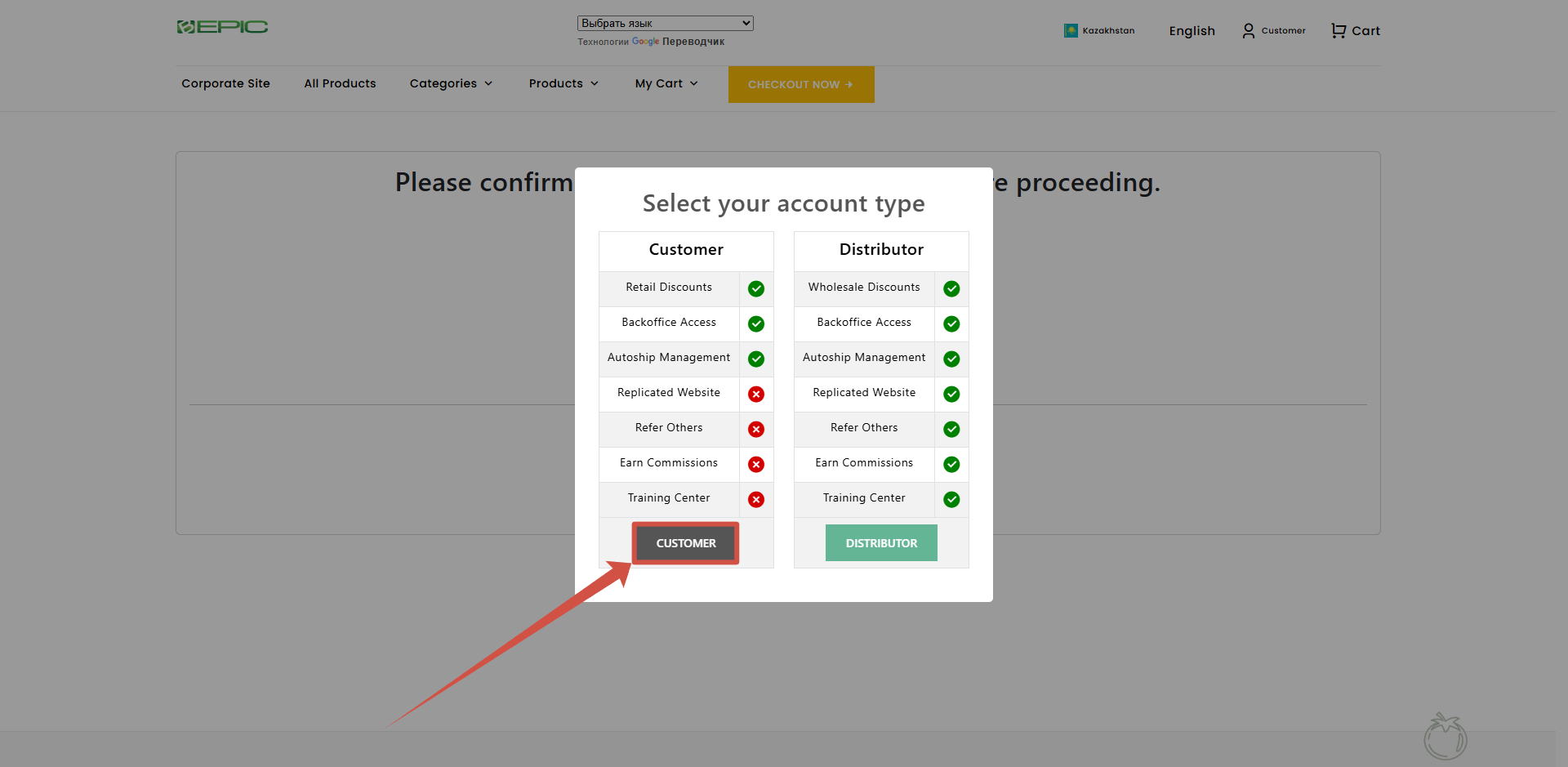Screen dimensions: 1568x767
Task: Choose the CUSTOMER account type button
Action: point(686,543)
